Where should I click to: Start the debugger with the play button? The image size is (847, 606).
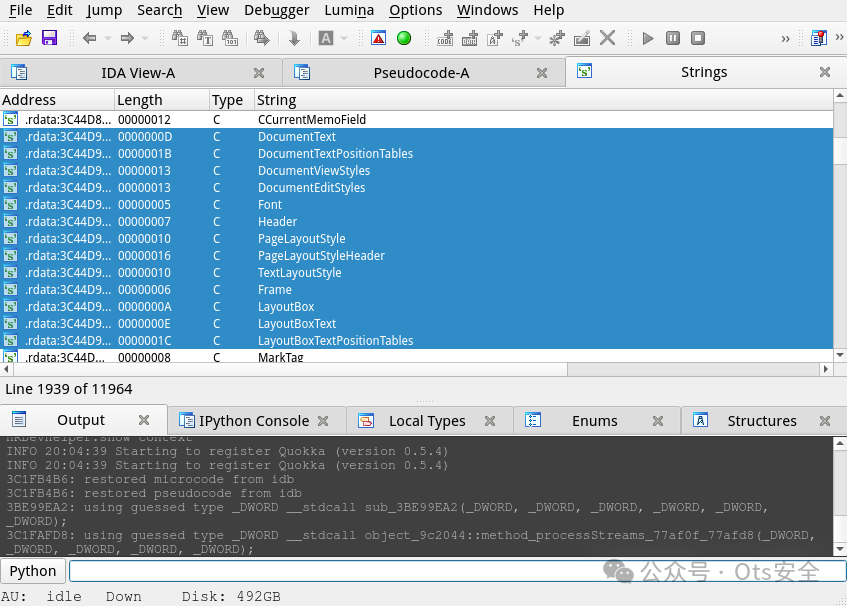(x=648, y=38)
